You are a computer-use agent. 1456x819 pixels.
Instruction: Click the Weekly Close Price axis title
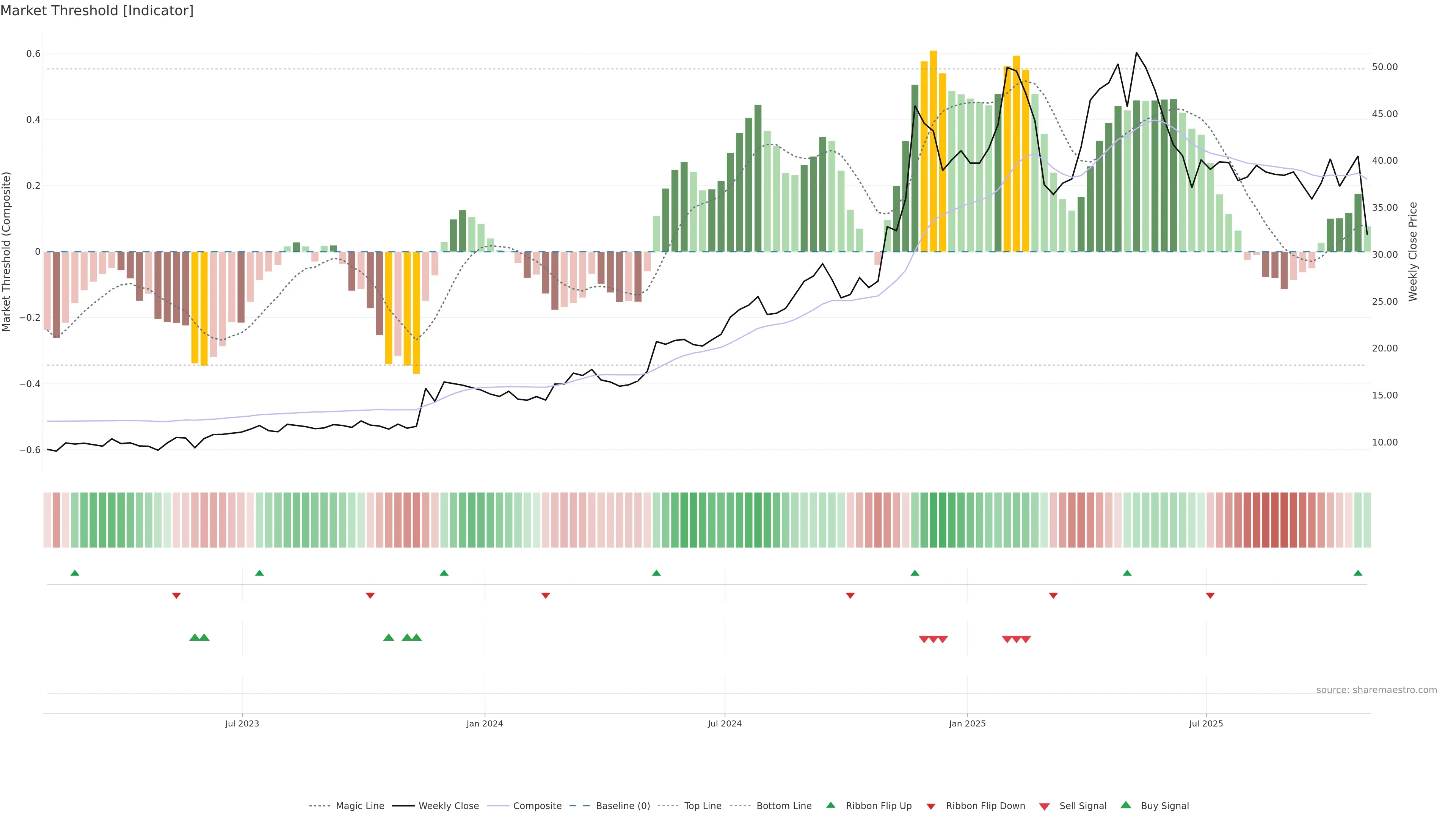(1412, 251)
